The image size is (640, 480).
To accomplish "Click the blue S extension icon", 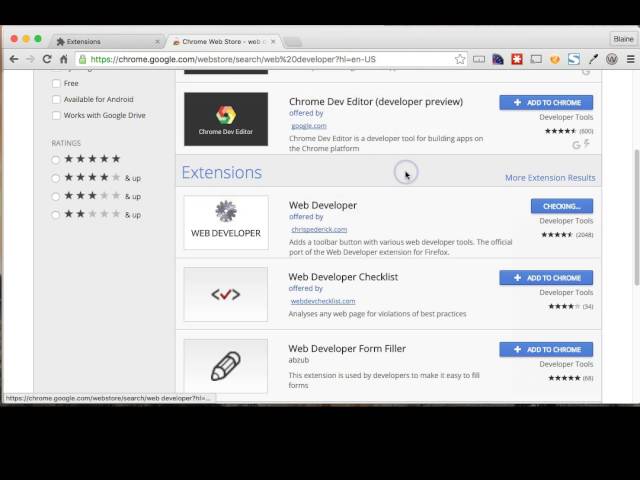I will [573, 59].
